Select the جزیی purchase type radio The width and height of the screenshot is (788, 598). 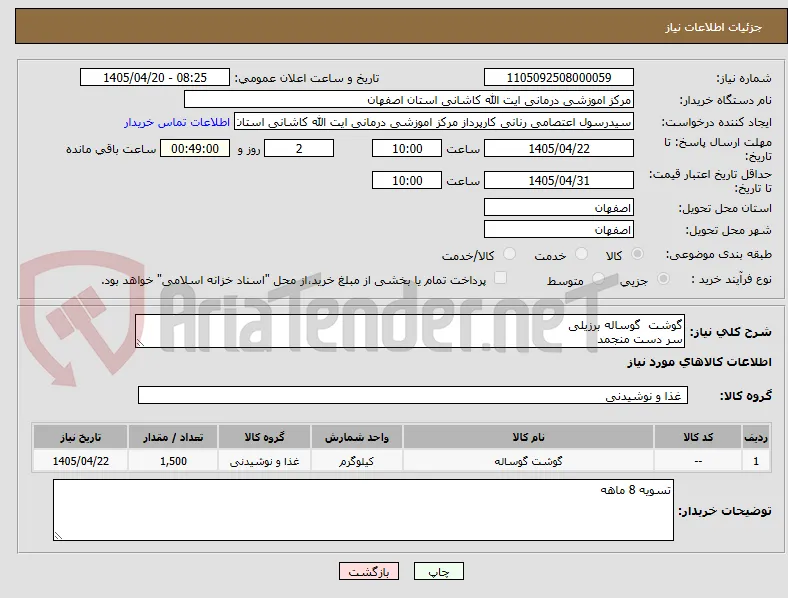(663, 278)
